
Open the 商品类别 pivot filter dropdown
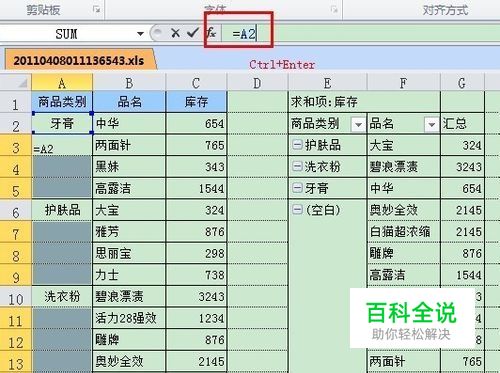tap(358, 125)
